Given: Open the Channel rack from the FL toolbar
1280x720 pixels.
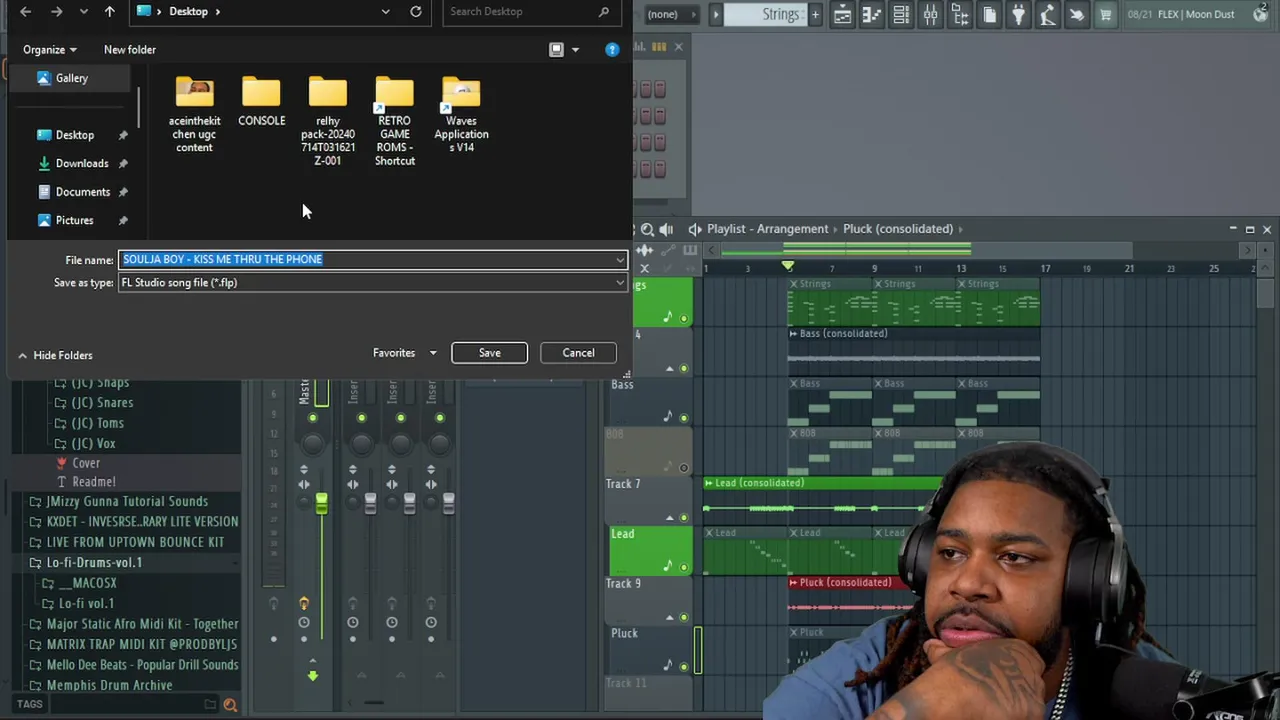Looking at the screenshot, I should coord(901,14).
